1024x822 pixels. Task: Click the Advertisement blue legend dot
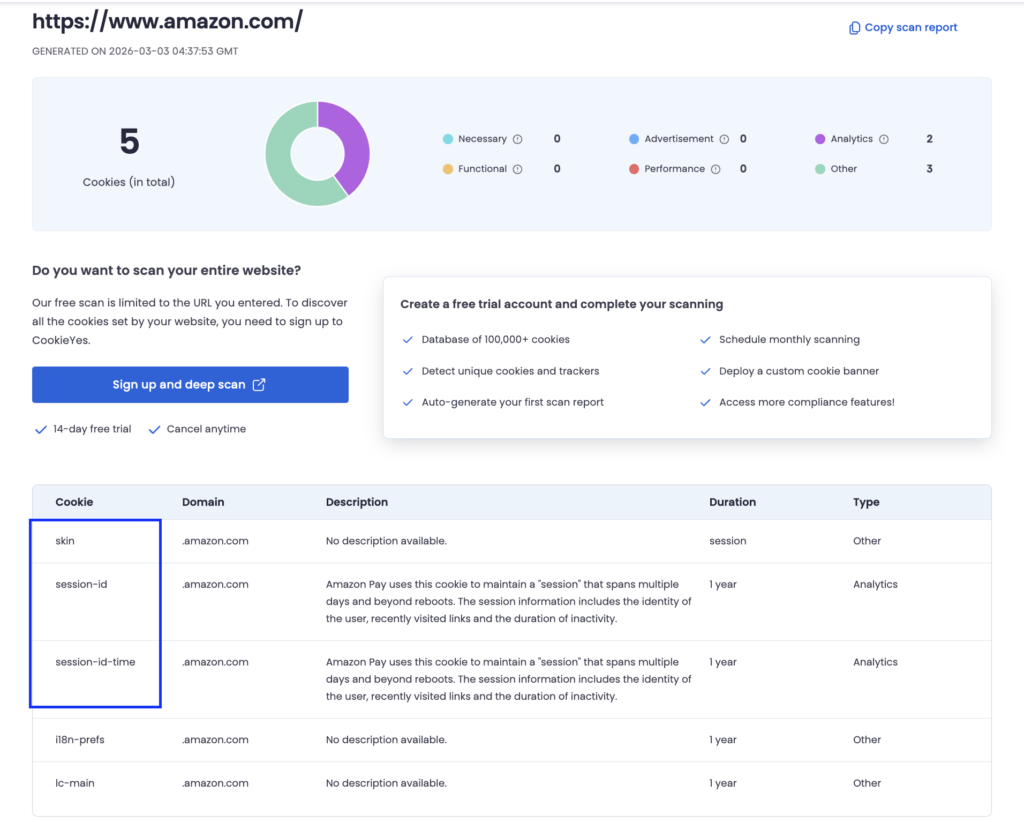634,139
